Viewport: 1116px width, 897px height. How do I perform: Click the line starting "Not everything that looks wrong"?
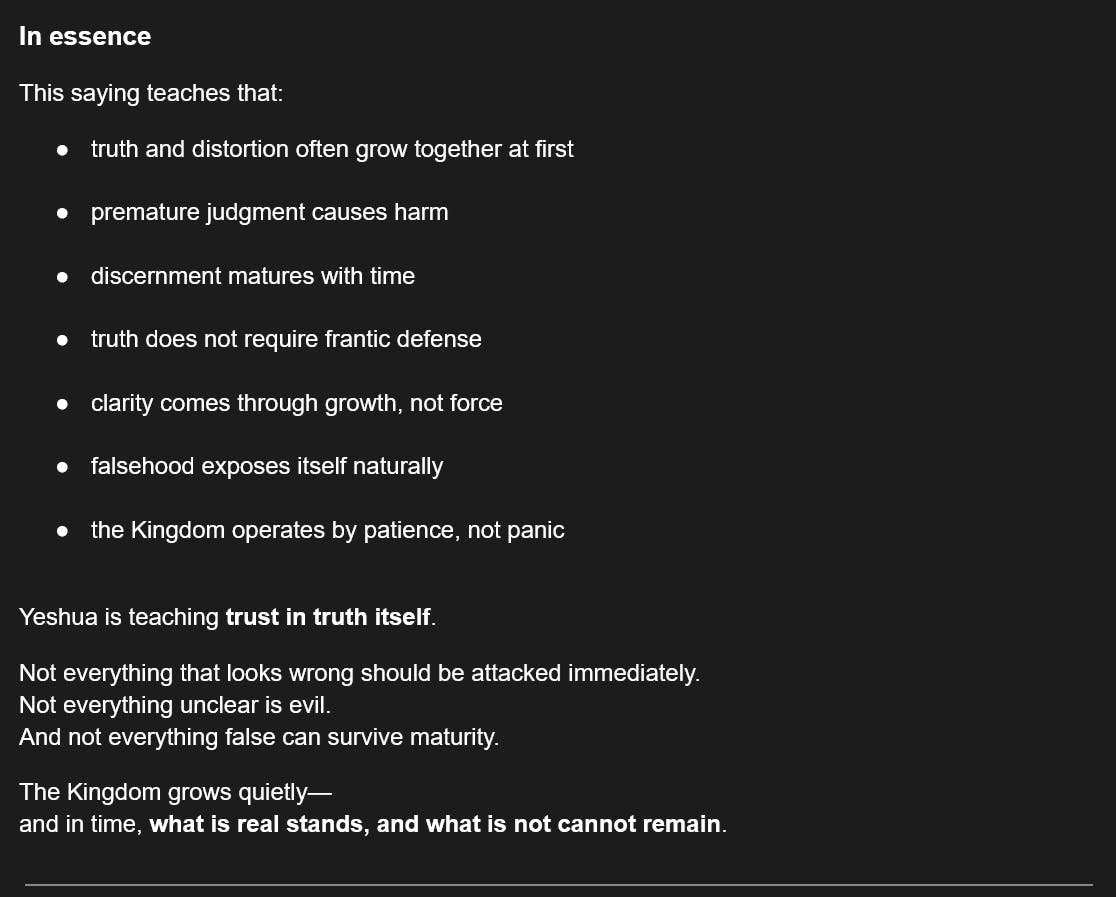[359, 674]
